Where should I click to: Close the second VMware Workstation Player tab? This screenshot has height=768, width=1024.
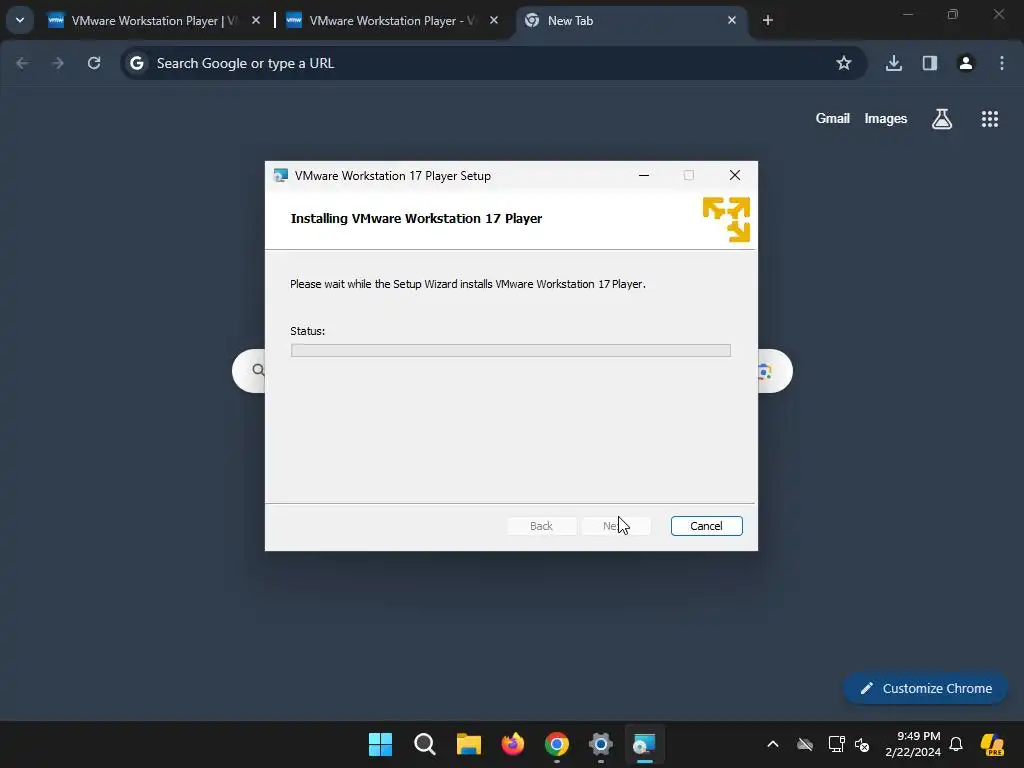(494, 20)
